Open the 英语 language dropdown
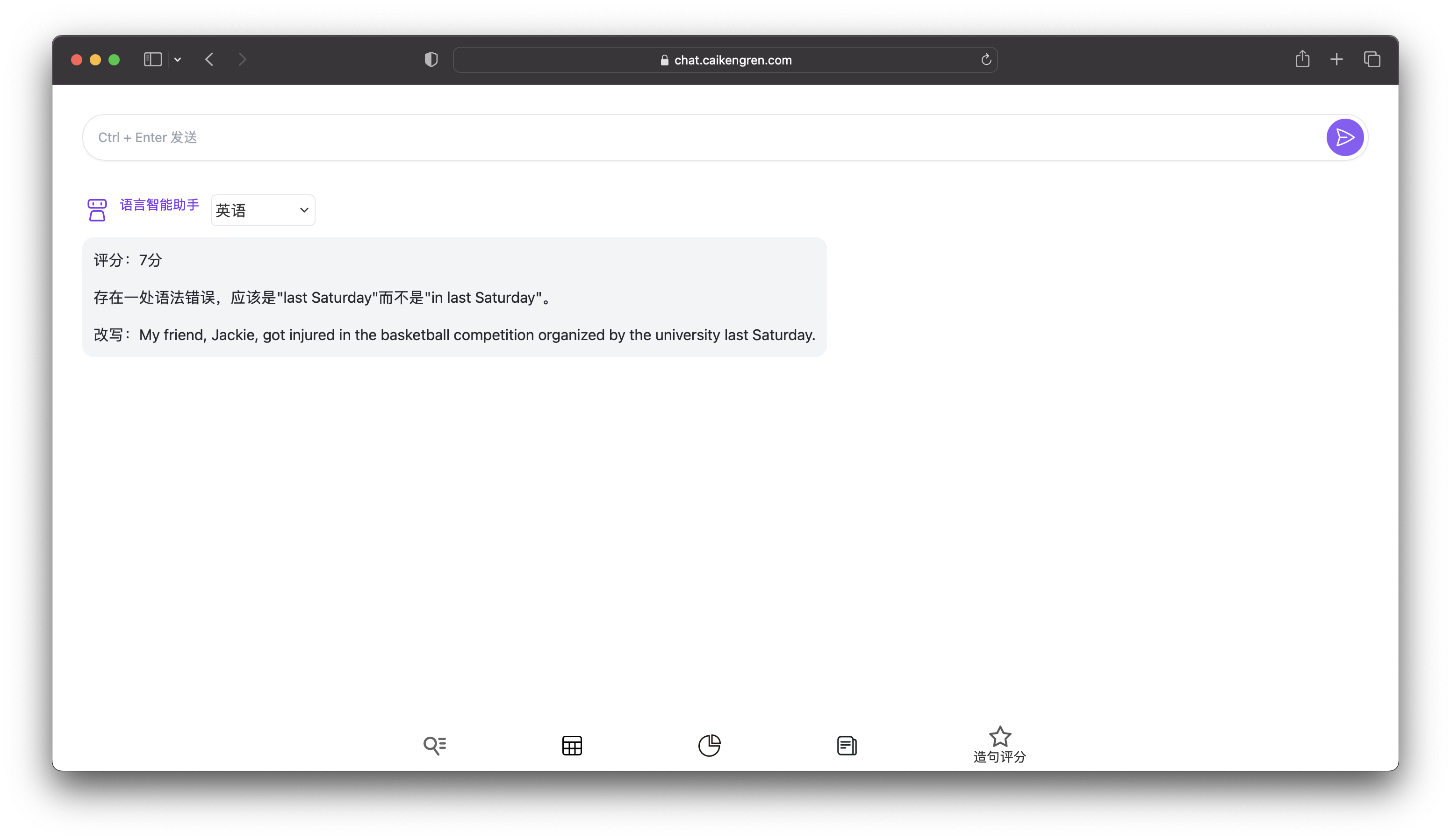Screen dimensions: 1451x840 (263, 210)
